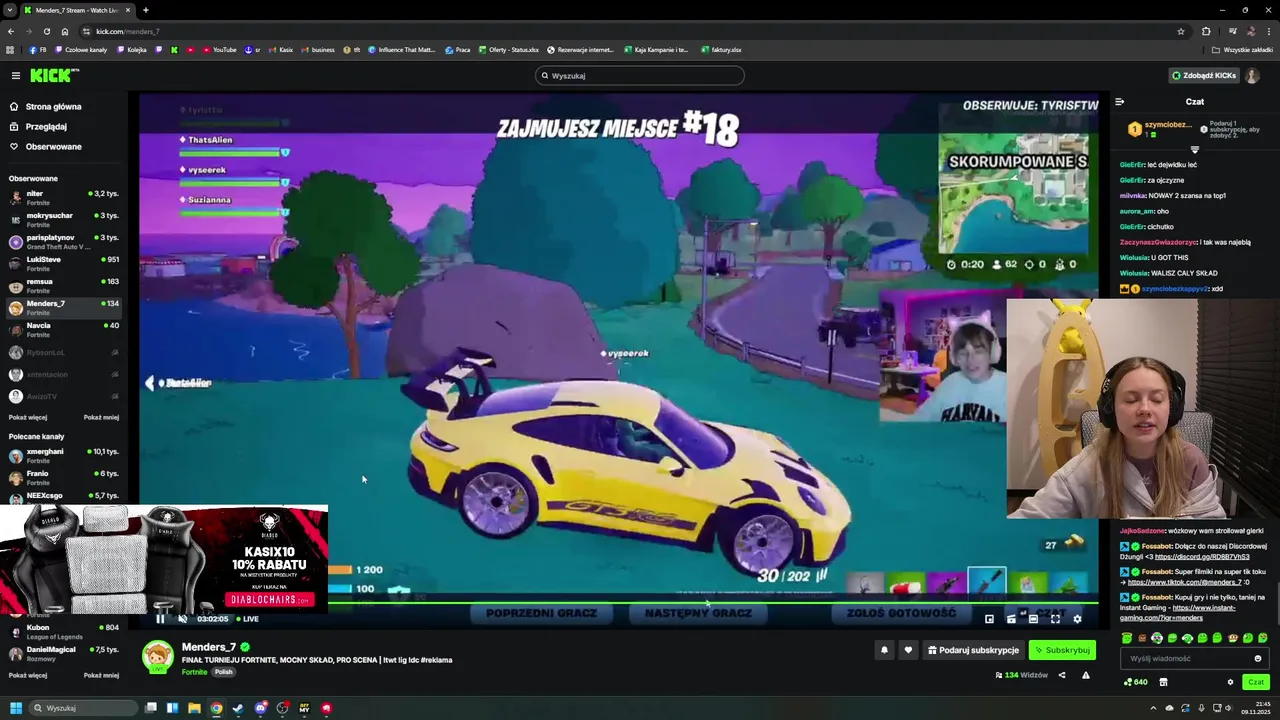Follow the channel with the heart button
Image resolution: width=1280 pixels, height=720 pixels.
[x=908, y=650]
